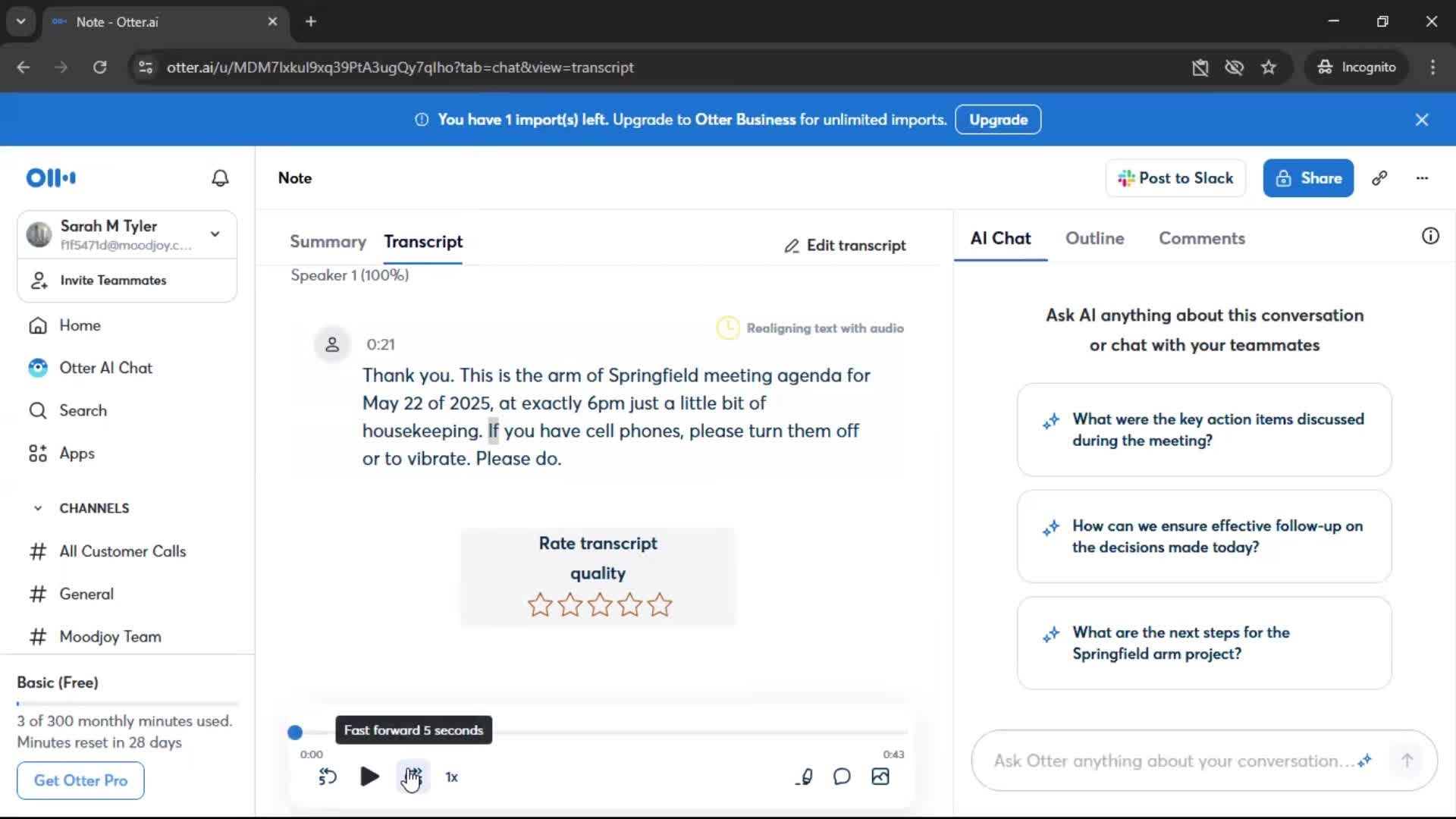
Task: Rate transcript two stars
Action: pyautogui.click(x=570, y=605)
